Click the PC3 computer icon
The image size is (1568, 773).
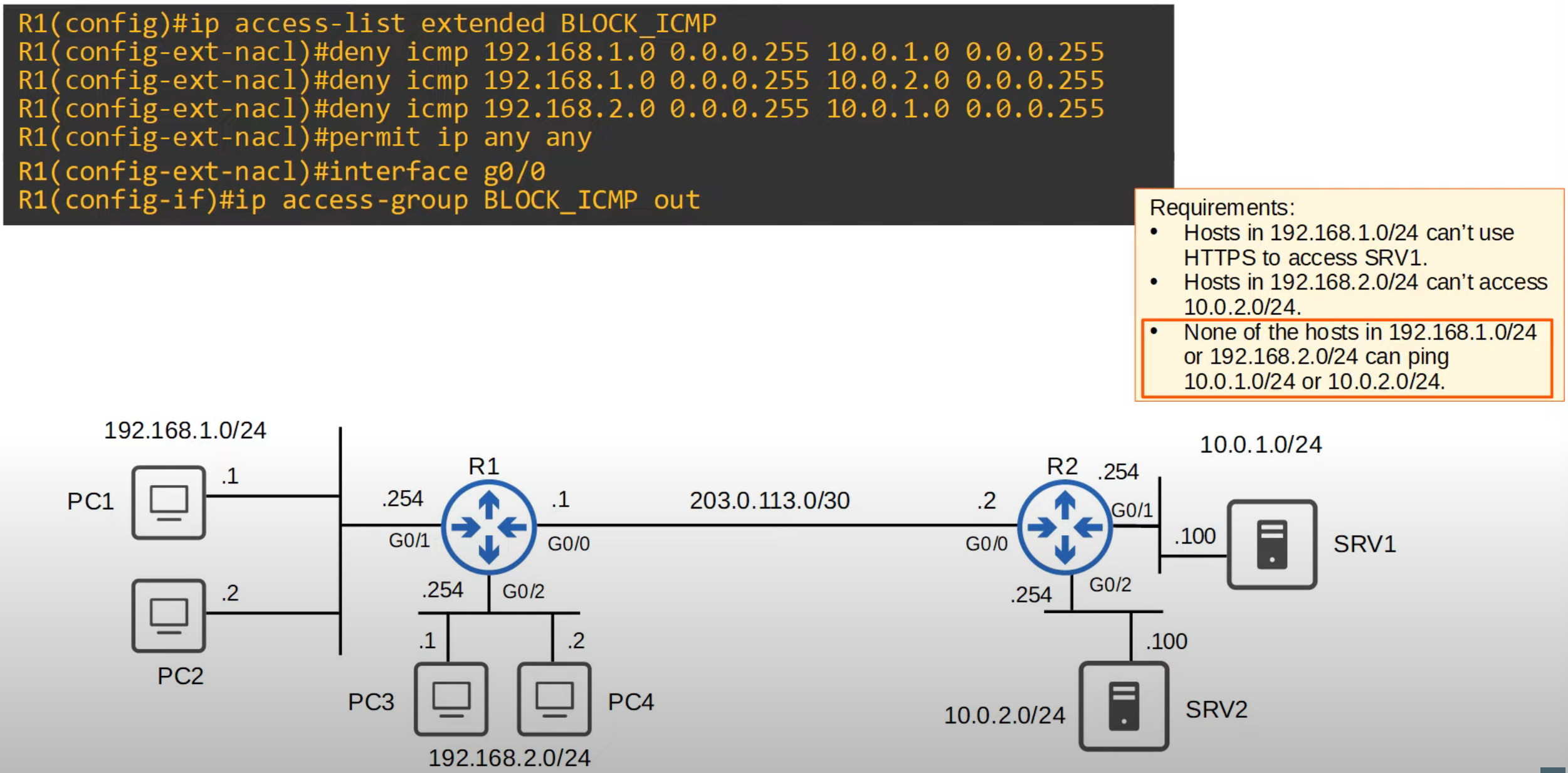pyautogui.click(x=451, y=699)
